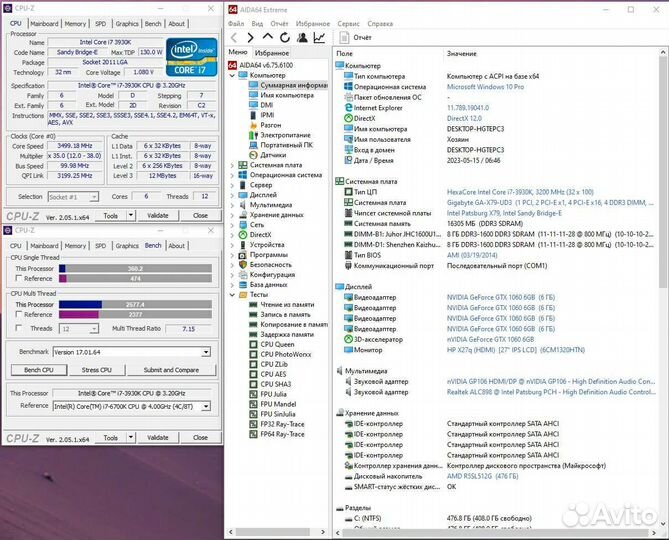669x540 pixels.
Task: Expand the Системная плата tree node
Action: click(233, 165)
